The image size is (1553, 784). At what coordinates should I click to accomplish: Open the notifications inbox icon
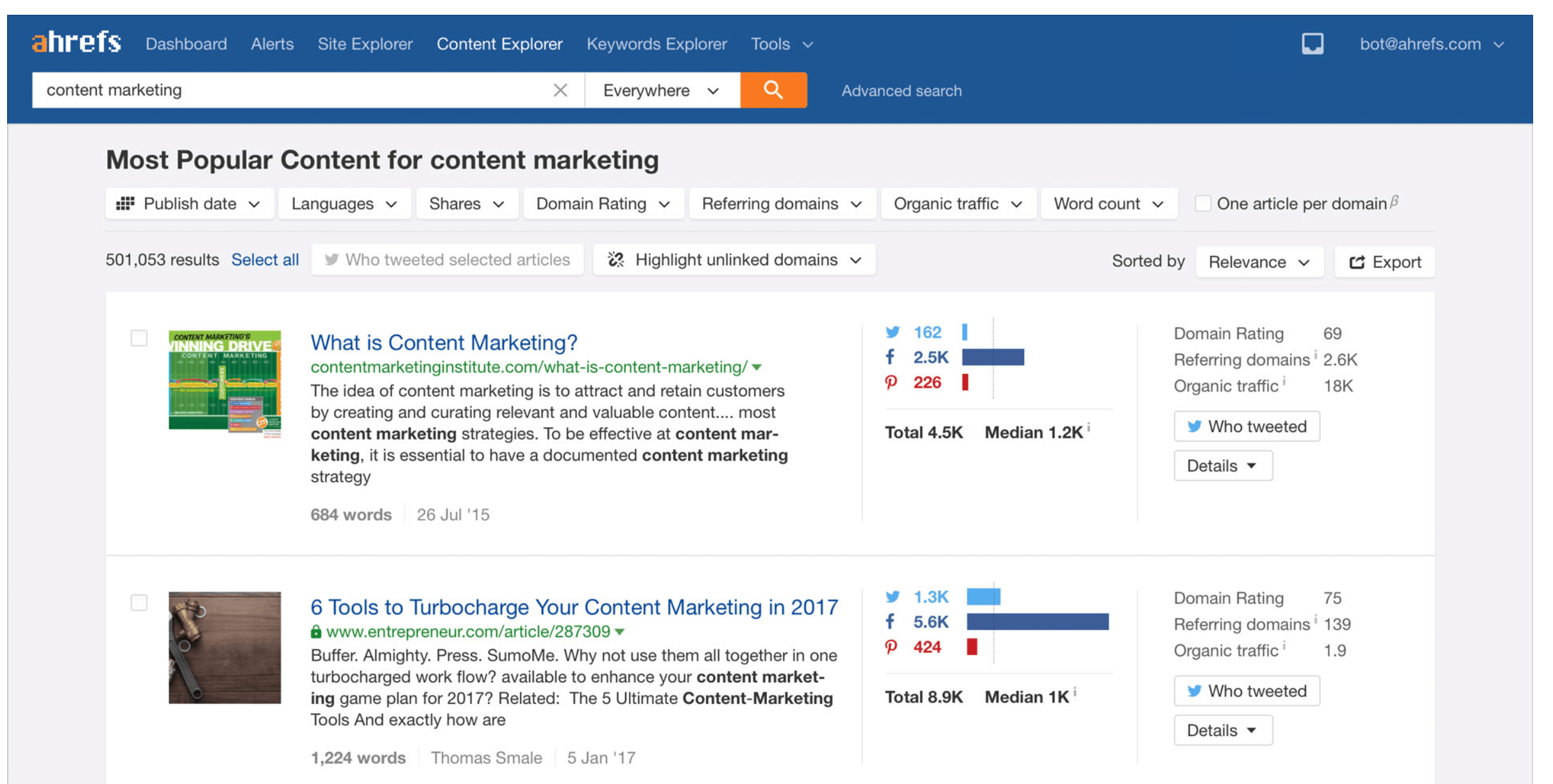tap(1313, 44)
